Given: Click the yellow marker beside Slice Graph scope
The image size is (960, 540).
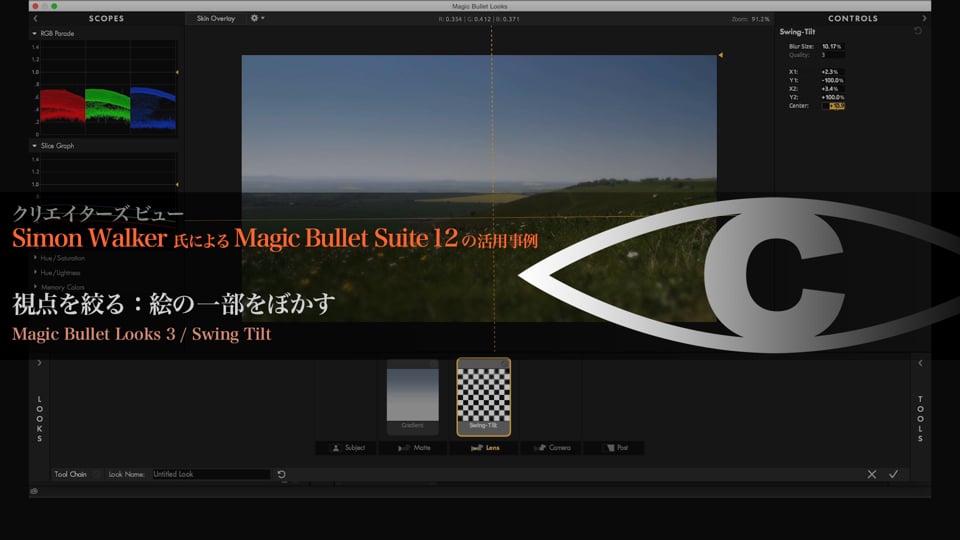Looking at the screenshot, I should point(178,184).
